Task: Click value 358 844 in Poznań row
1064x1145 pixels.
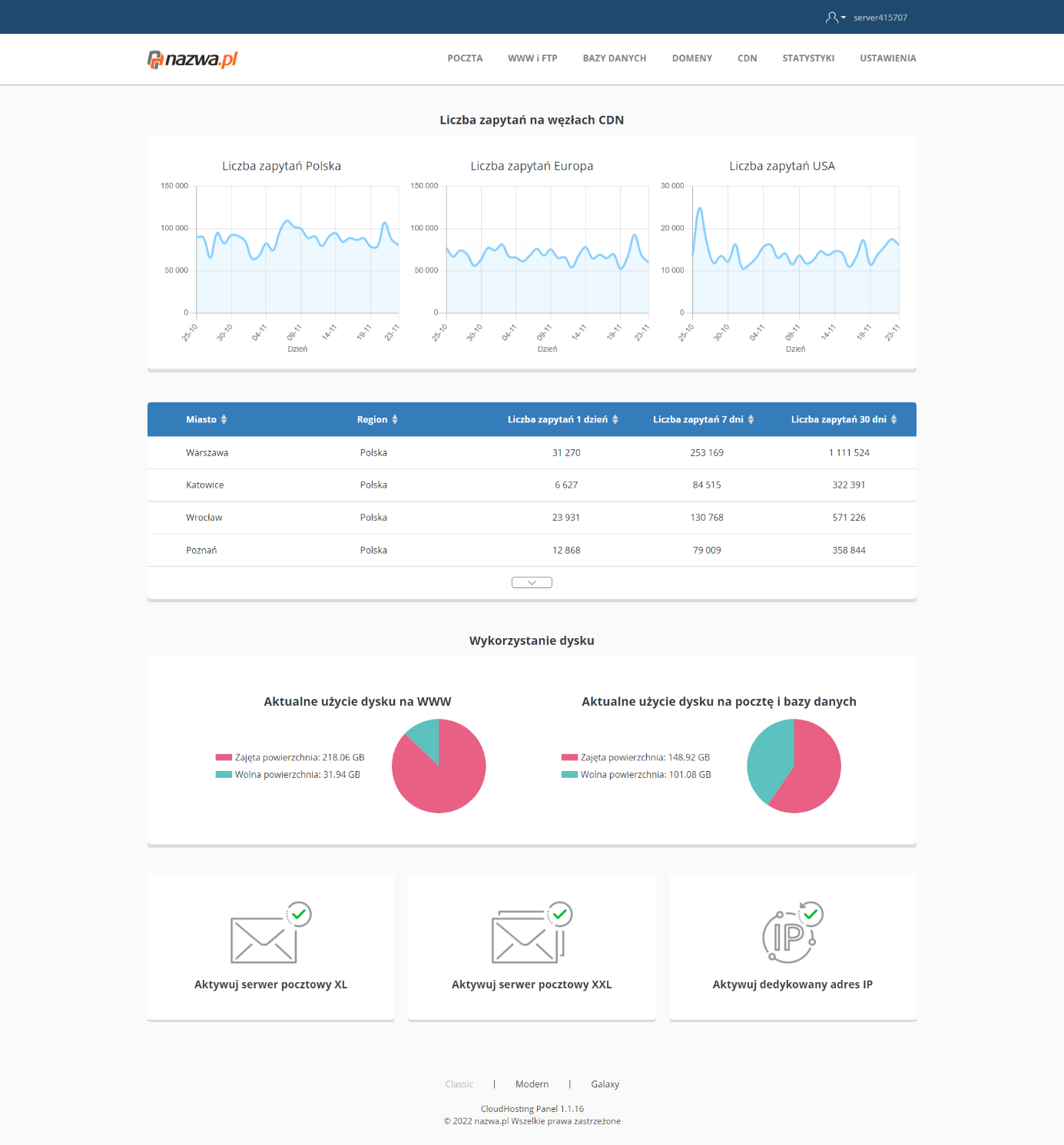Action: pyautogui.click(x=849, y=550)
